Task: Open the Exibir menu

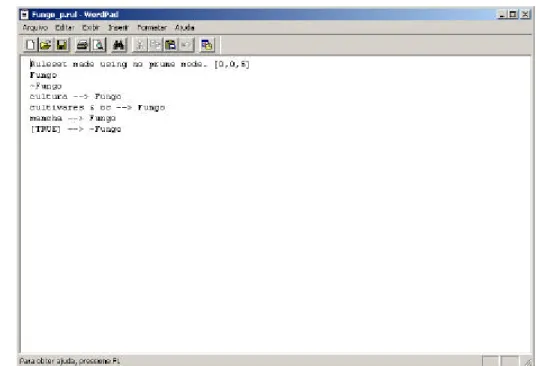Action: click(x=91, y=28)
